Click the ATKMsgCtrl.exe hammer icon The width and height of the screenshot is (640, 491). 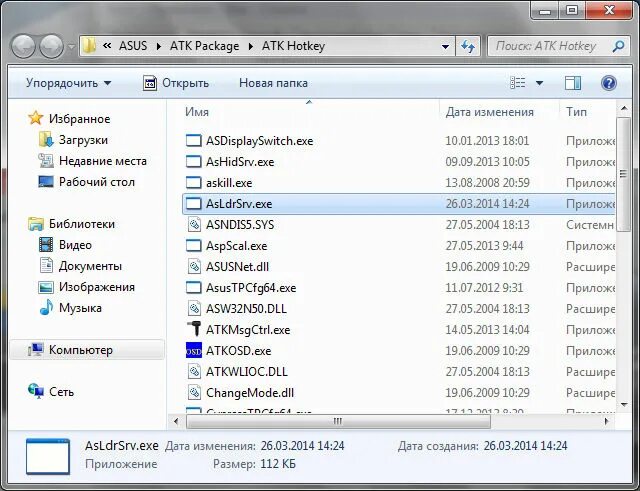pos(194,329)
